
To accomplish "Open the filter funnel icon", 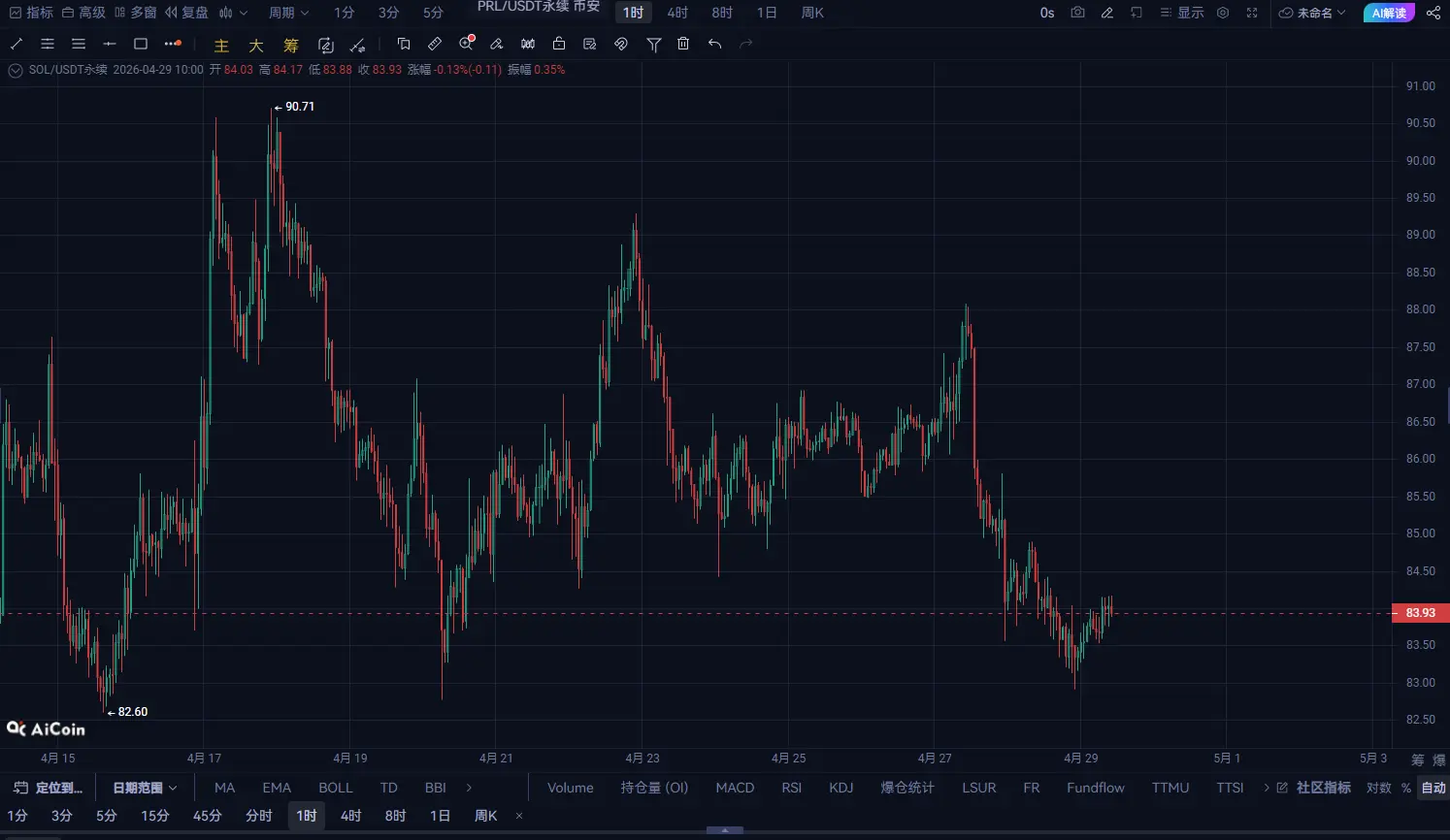I will click(654, 44).
